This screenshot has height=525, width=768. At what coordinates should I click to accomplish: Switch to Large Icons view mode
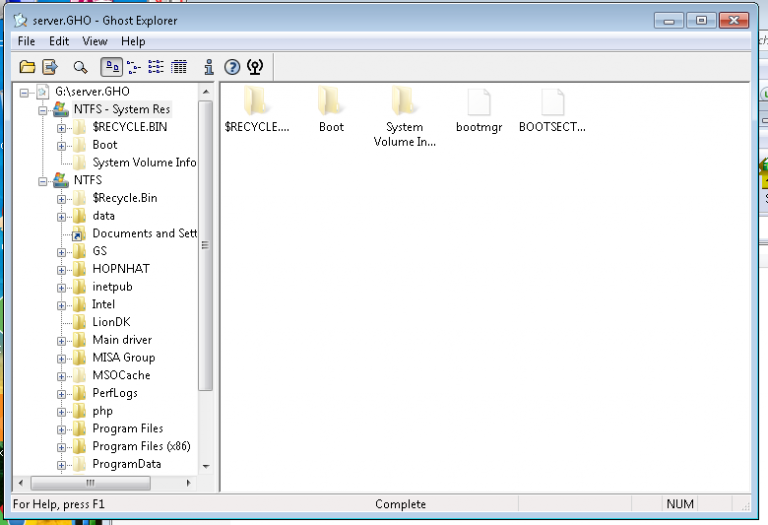click(111, 67)
